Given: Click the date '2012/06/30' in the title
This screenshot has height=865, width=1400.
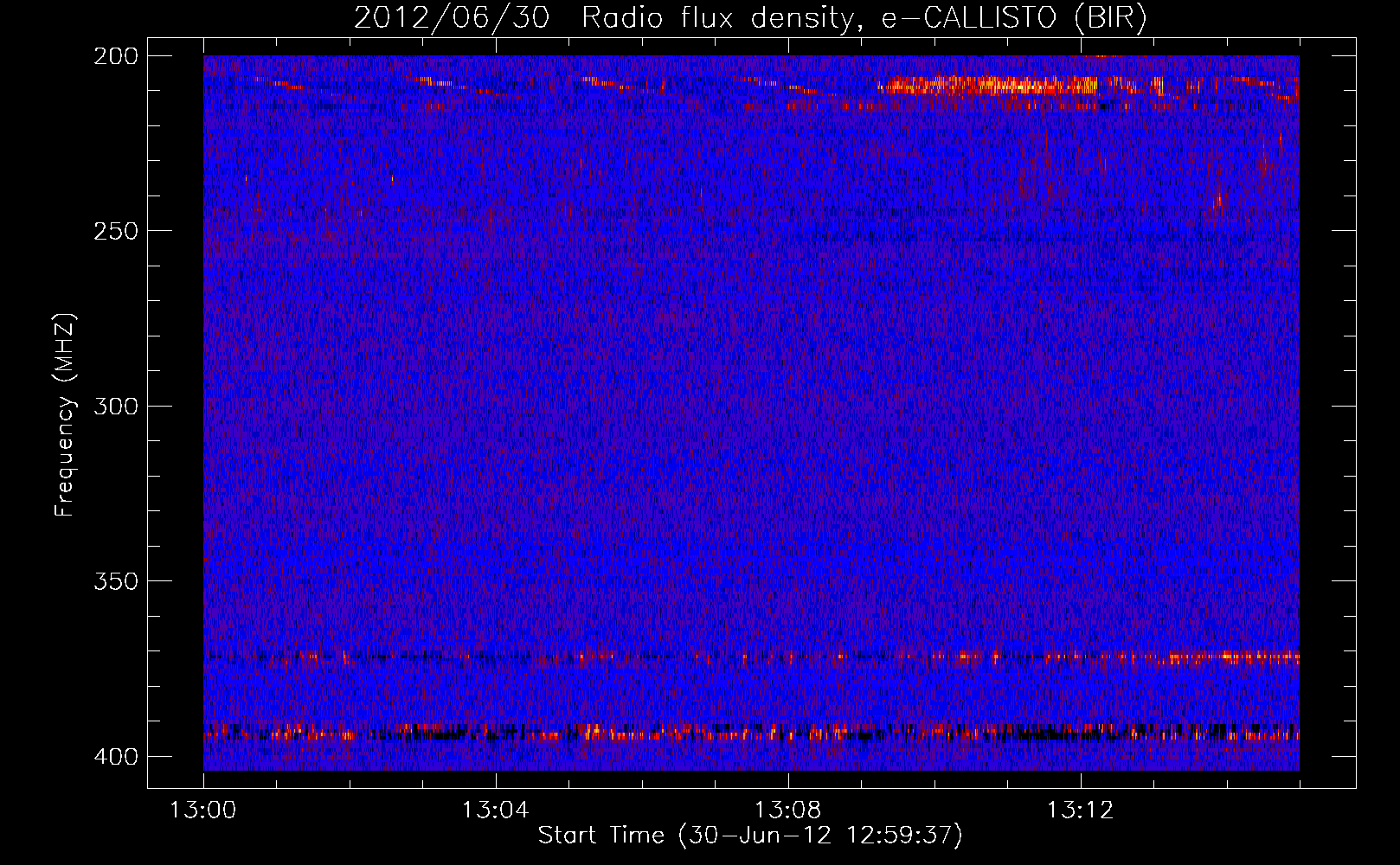Looking at the screenshot, I should [451, 18].
